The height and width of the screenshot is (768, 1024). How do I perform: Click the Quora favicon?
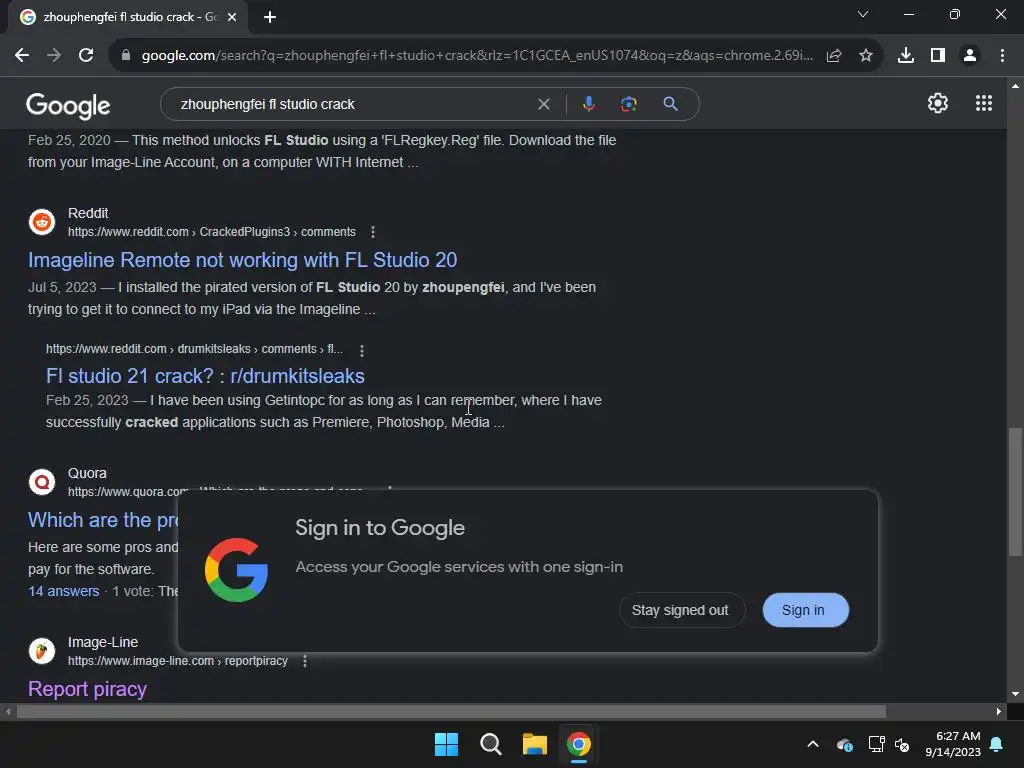42,482
